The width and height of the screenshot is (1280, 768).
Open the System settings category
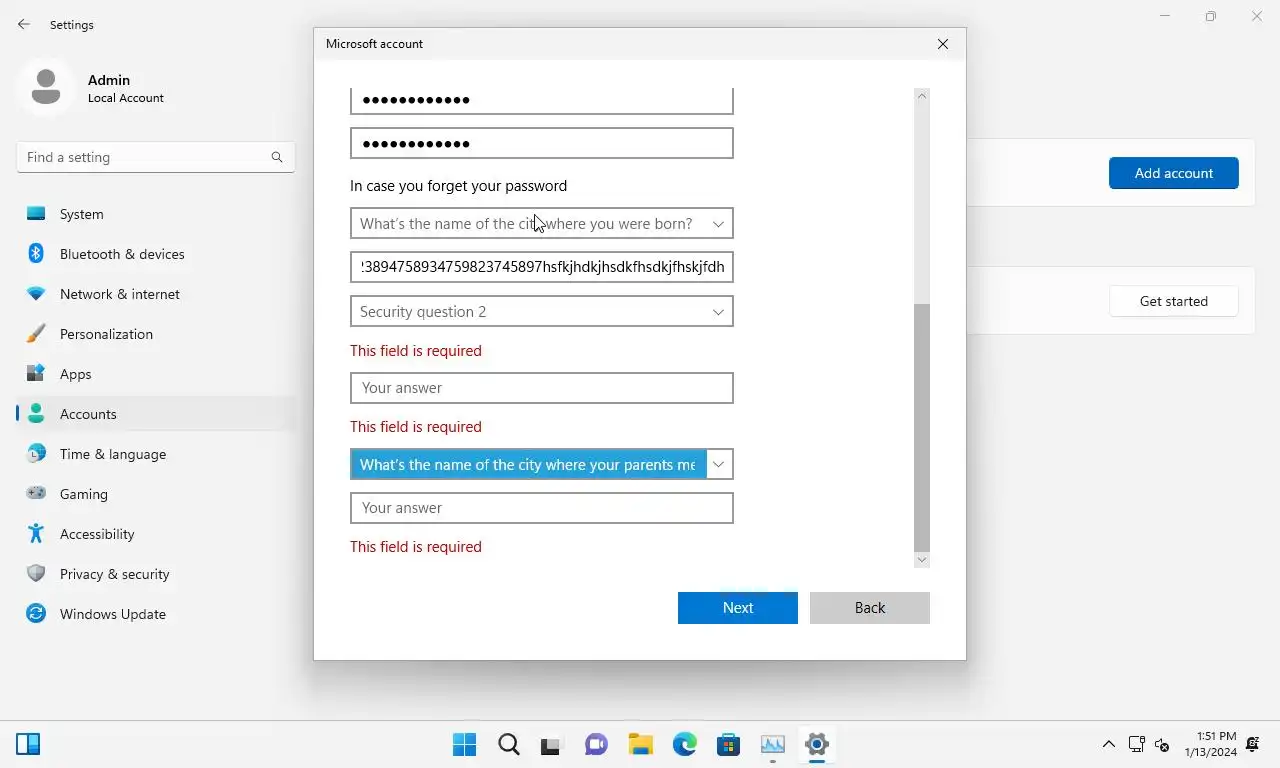tap(156, 214)
